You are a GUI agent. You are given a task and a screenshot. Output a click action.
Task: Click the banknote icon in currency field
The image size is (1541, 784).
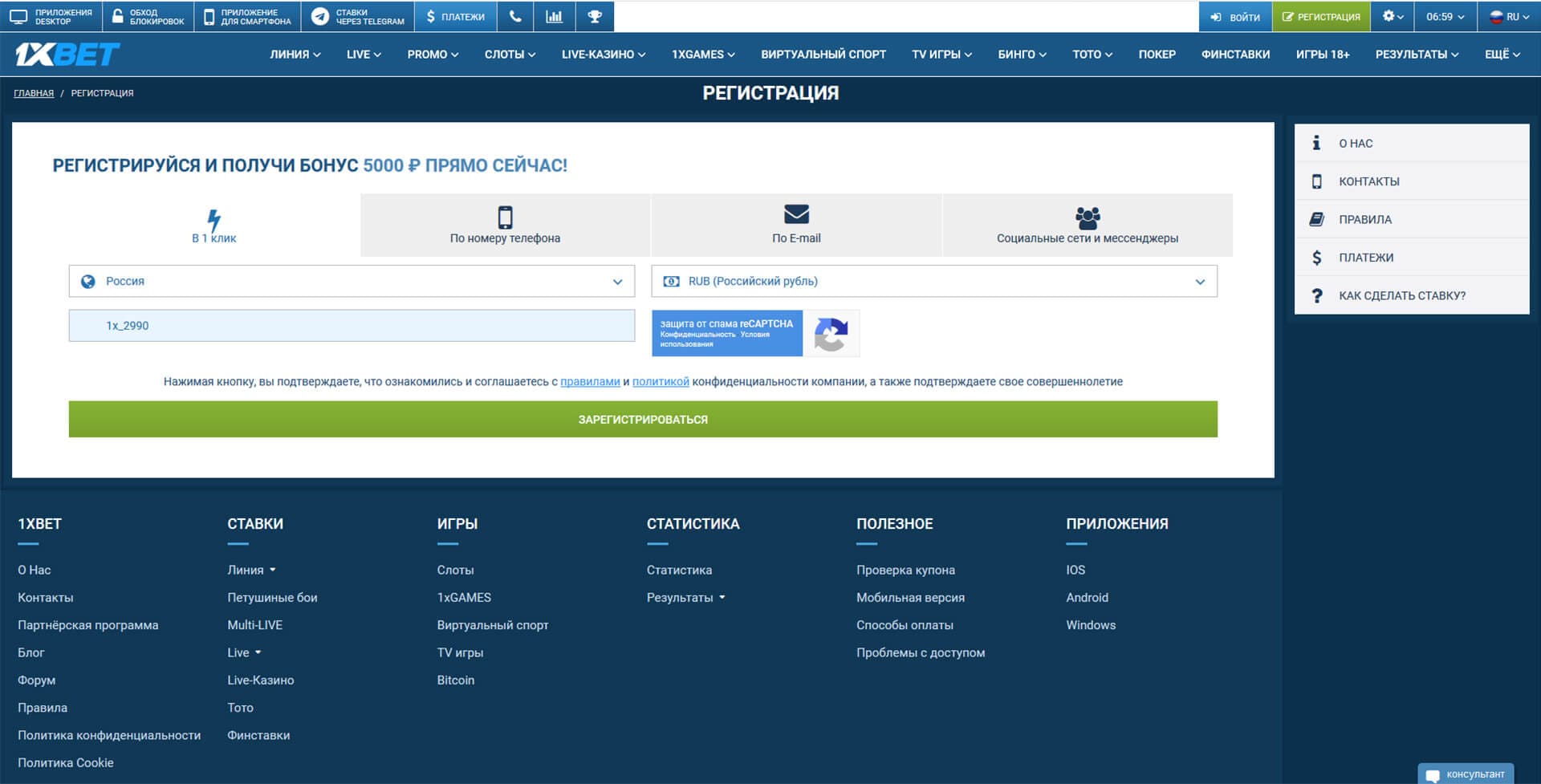coord(671,282)
